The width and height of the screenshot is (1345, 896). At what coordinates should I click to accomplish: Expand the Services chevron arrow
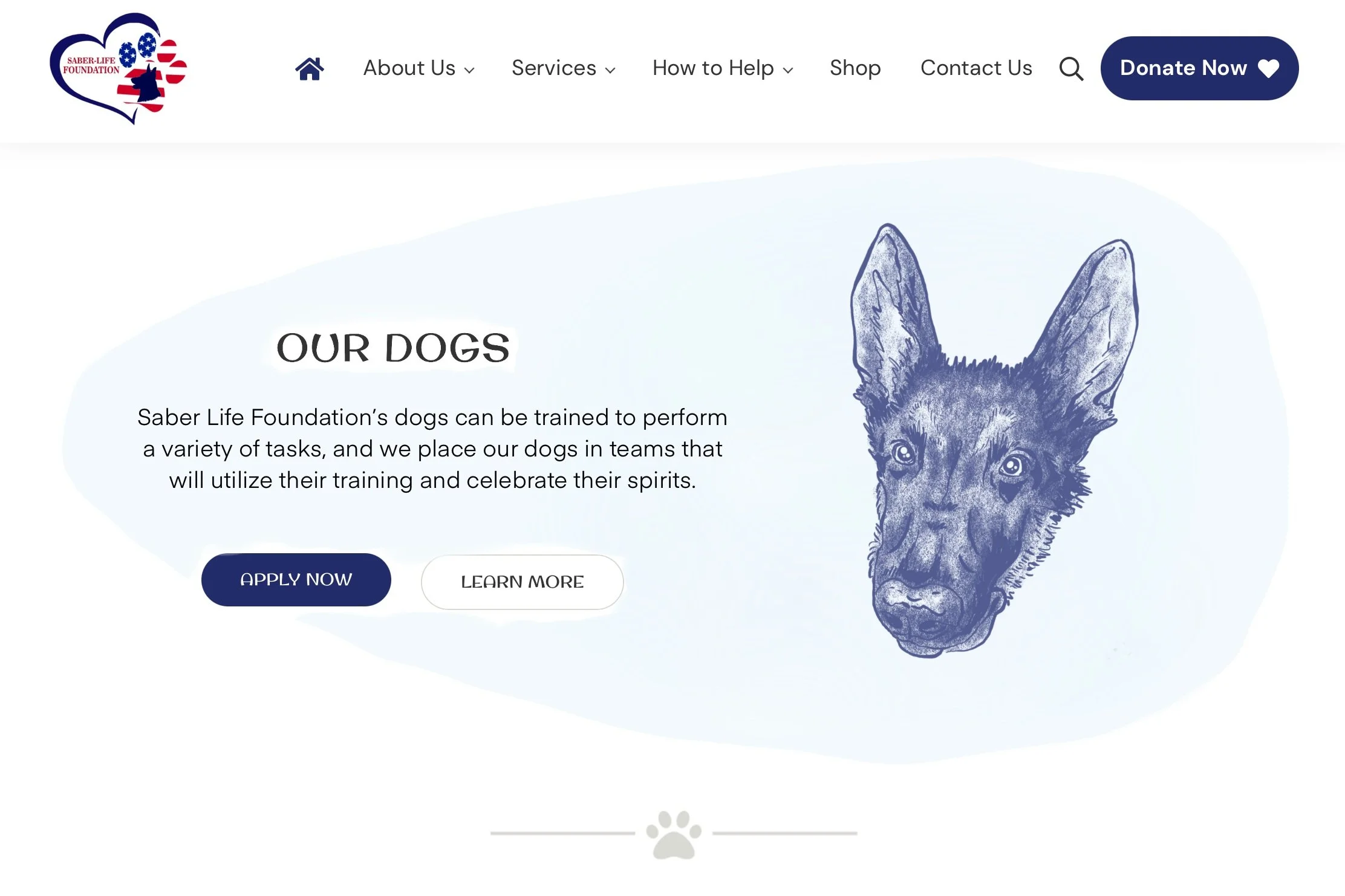tap(610, 71)
